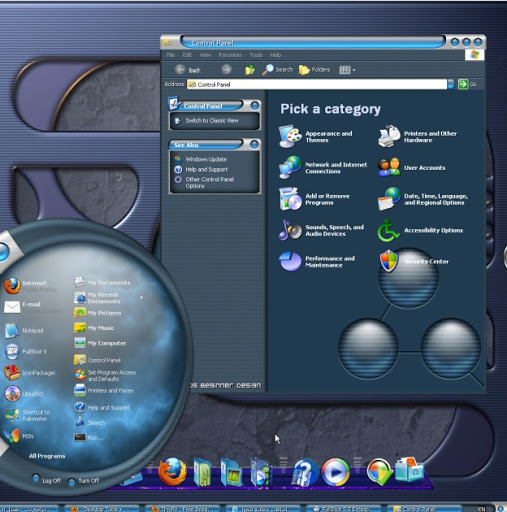
Task: Open Windows logo checkmark dock icon
Action: tap(379, 472)
